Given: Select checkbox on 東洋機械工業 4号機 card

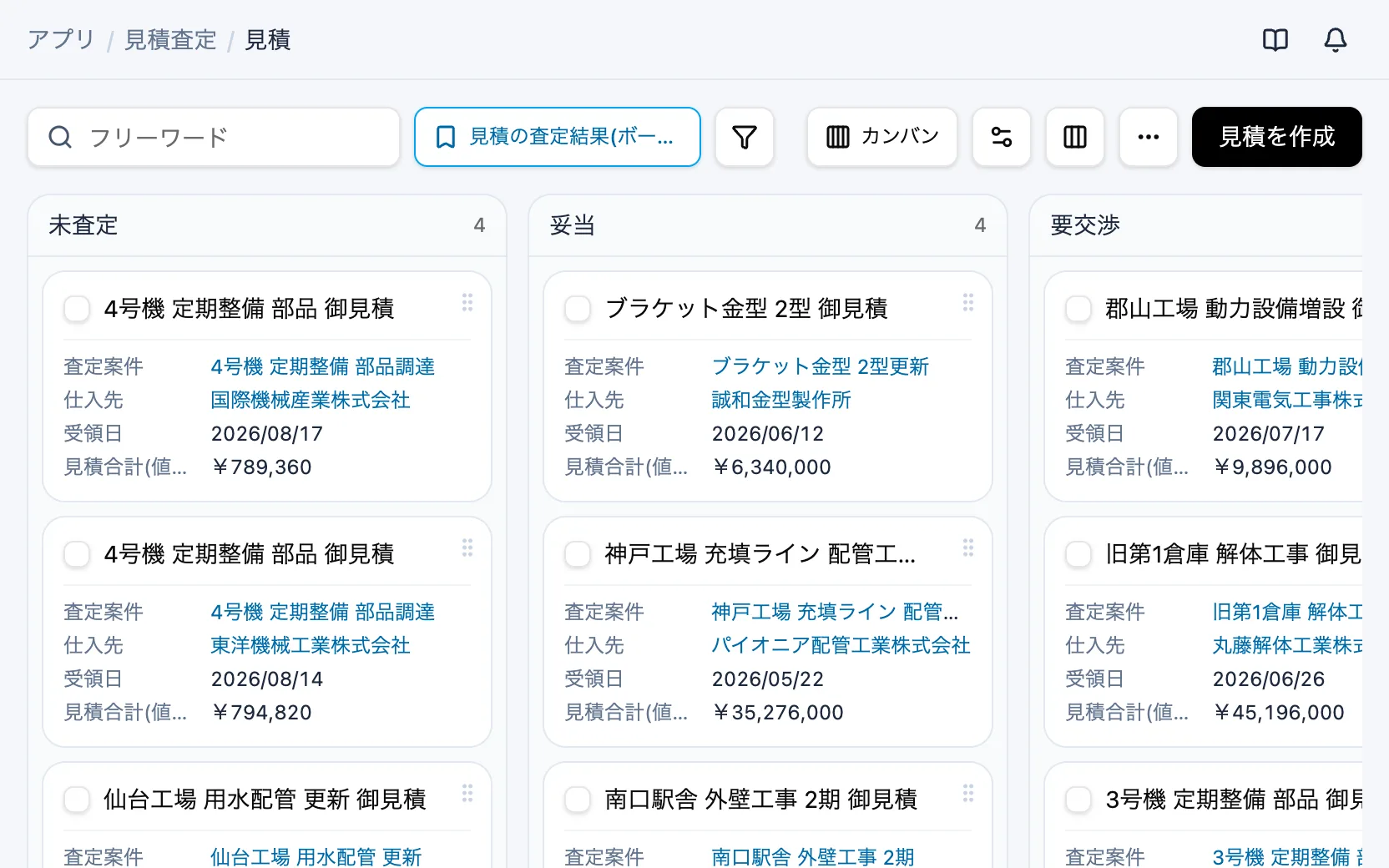Looking at the screenshot, I should click(77, 554).
